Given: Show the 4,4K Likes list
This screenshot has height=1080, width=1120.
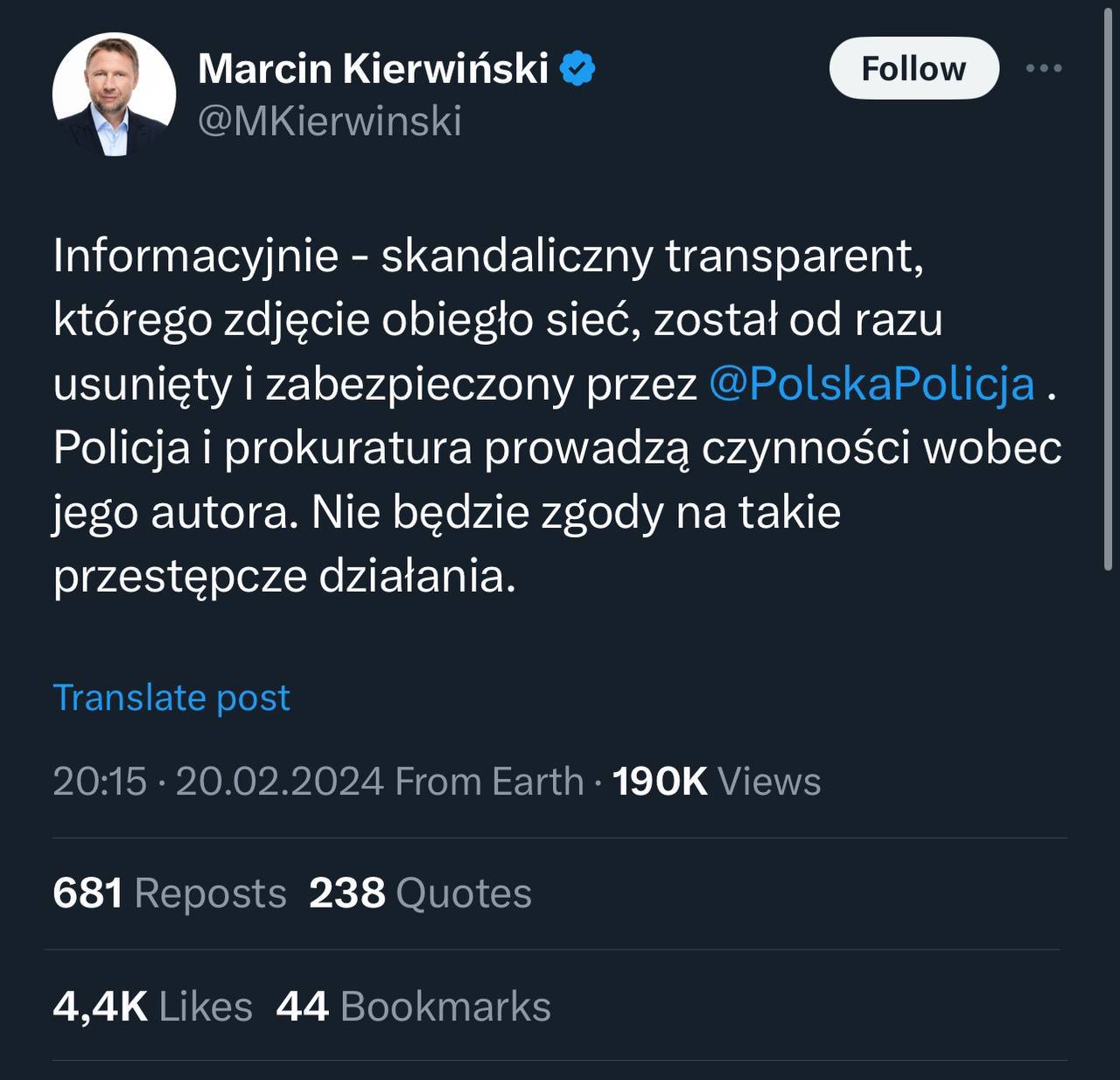Looking at the screenshot, I should 152,1006.
